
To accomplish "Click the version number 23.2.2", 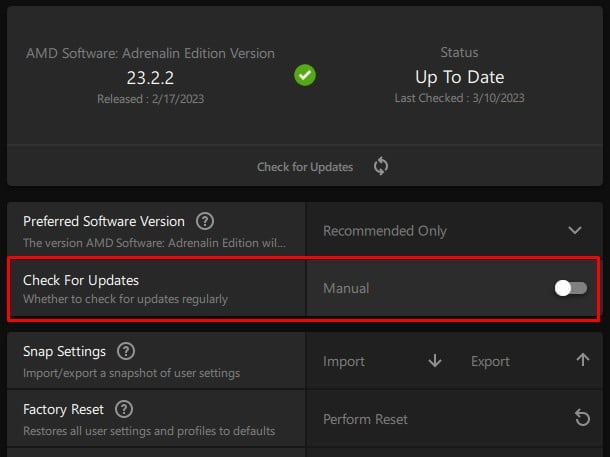I will coord(150,77).
